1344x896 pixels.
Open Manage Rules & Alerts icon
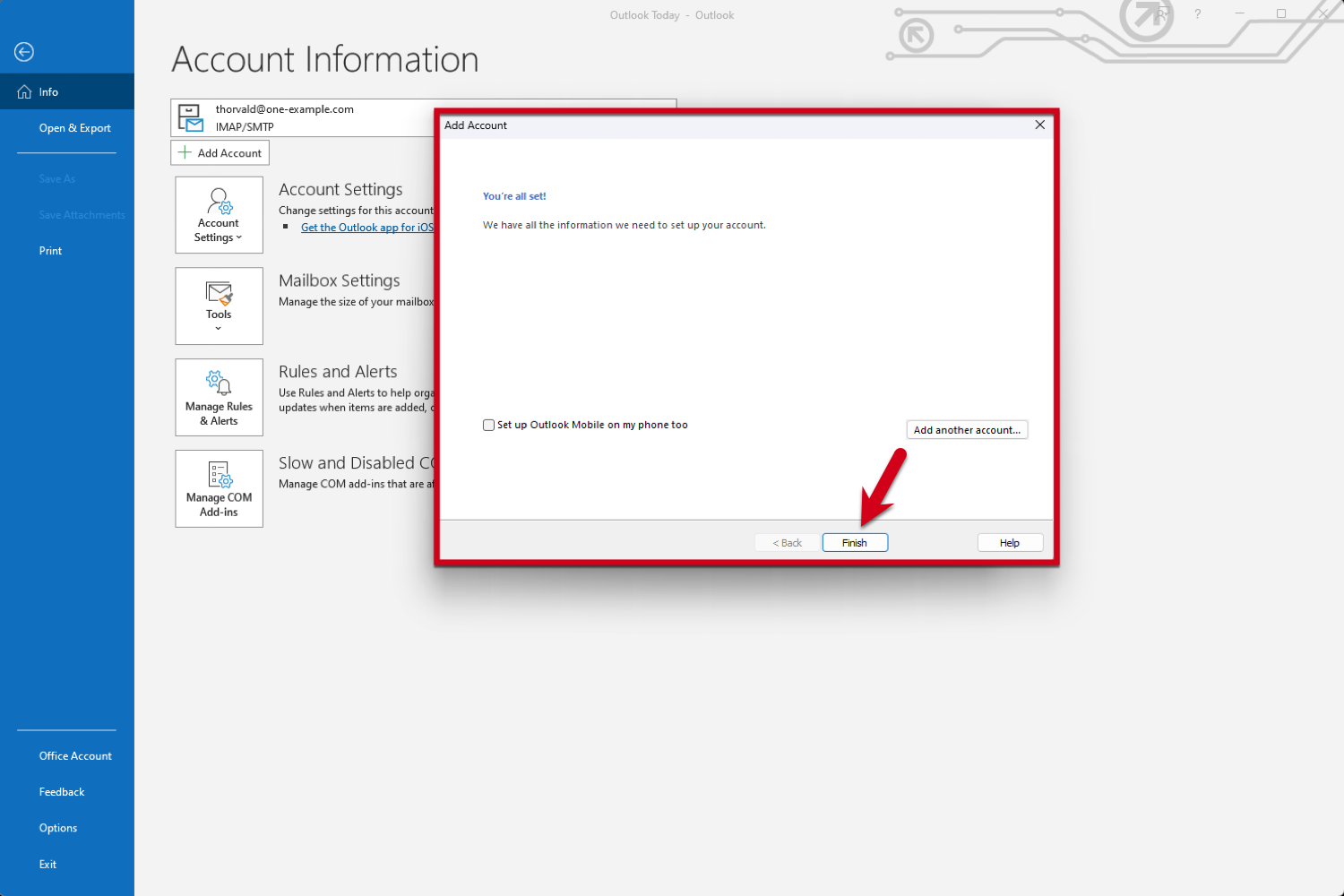point(219,383)
